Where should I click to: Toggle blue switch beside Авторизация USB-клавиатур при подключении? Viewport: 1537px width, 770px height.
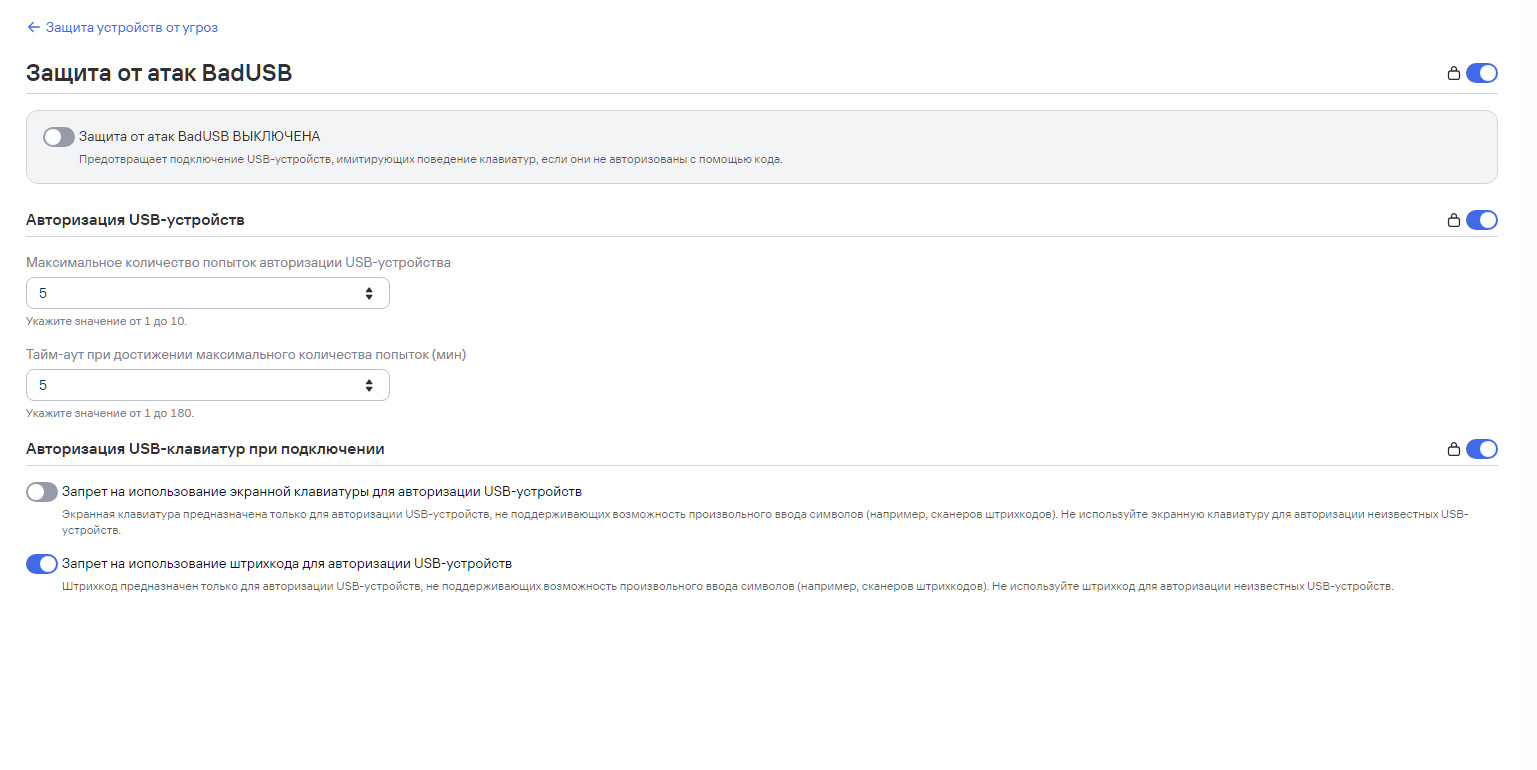(x=1482, y=449)
